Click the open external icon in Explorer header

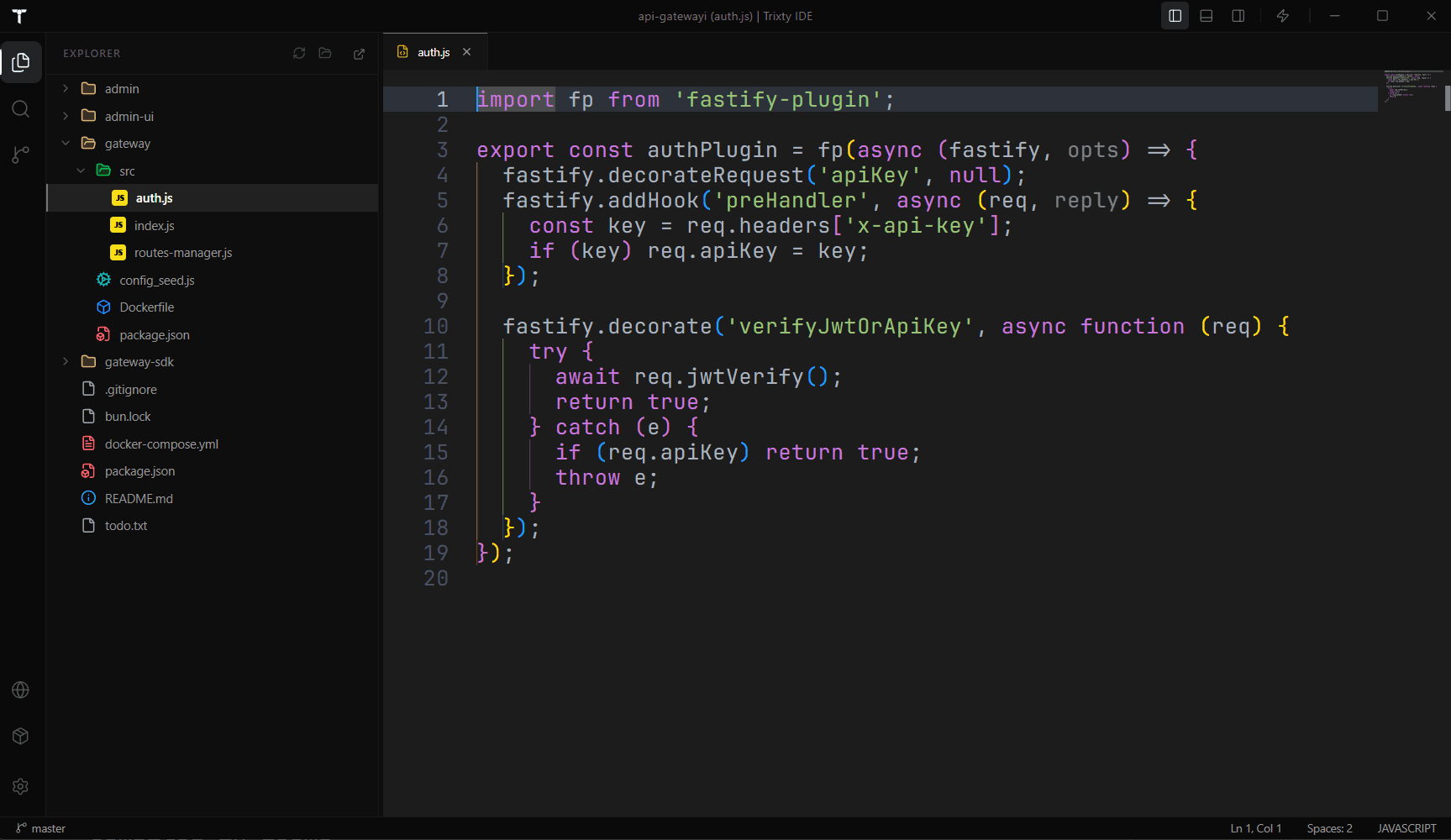pos(359,53)
